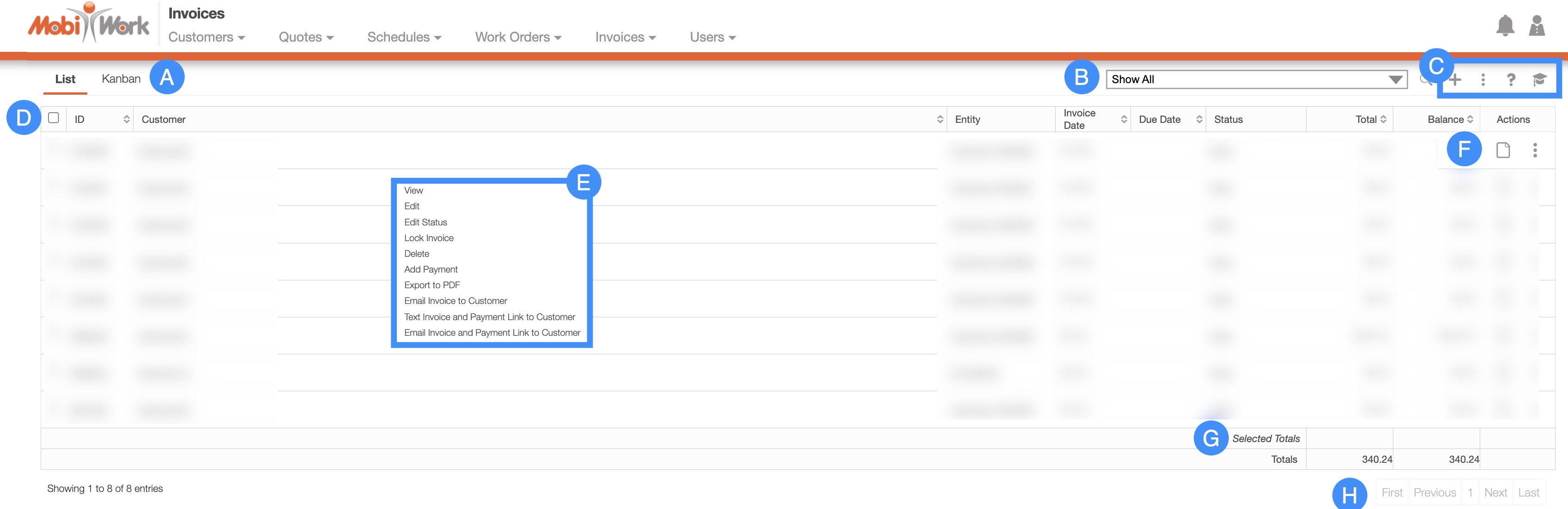Open the Show All filter dropdown

click(1256, 80)
